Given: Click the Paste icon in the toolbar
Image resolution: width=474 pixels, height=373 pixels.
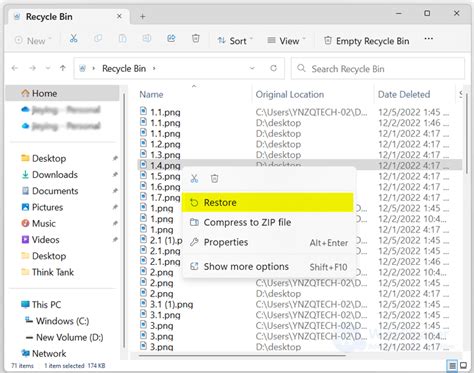Looking at the screenshot, I should 123,39.
